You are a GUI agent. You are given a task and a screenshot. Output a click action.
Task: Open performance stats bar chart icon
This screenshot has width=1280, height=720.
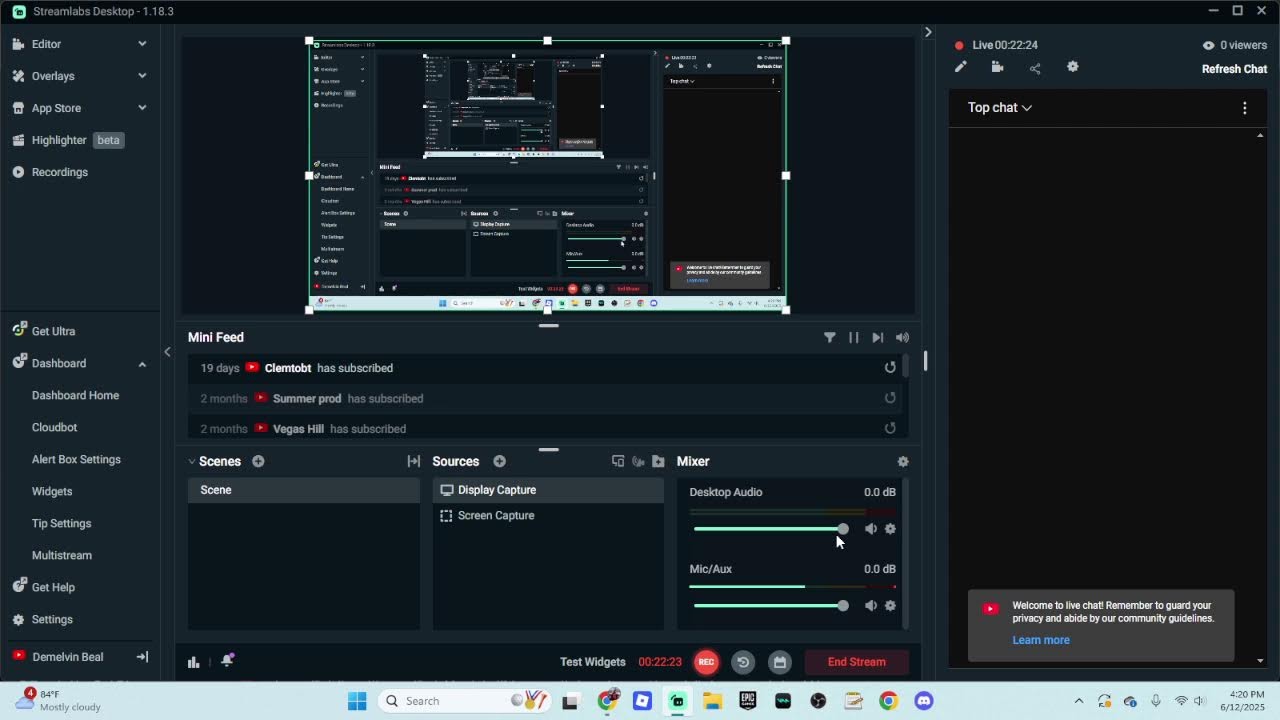194,662
